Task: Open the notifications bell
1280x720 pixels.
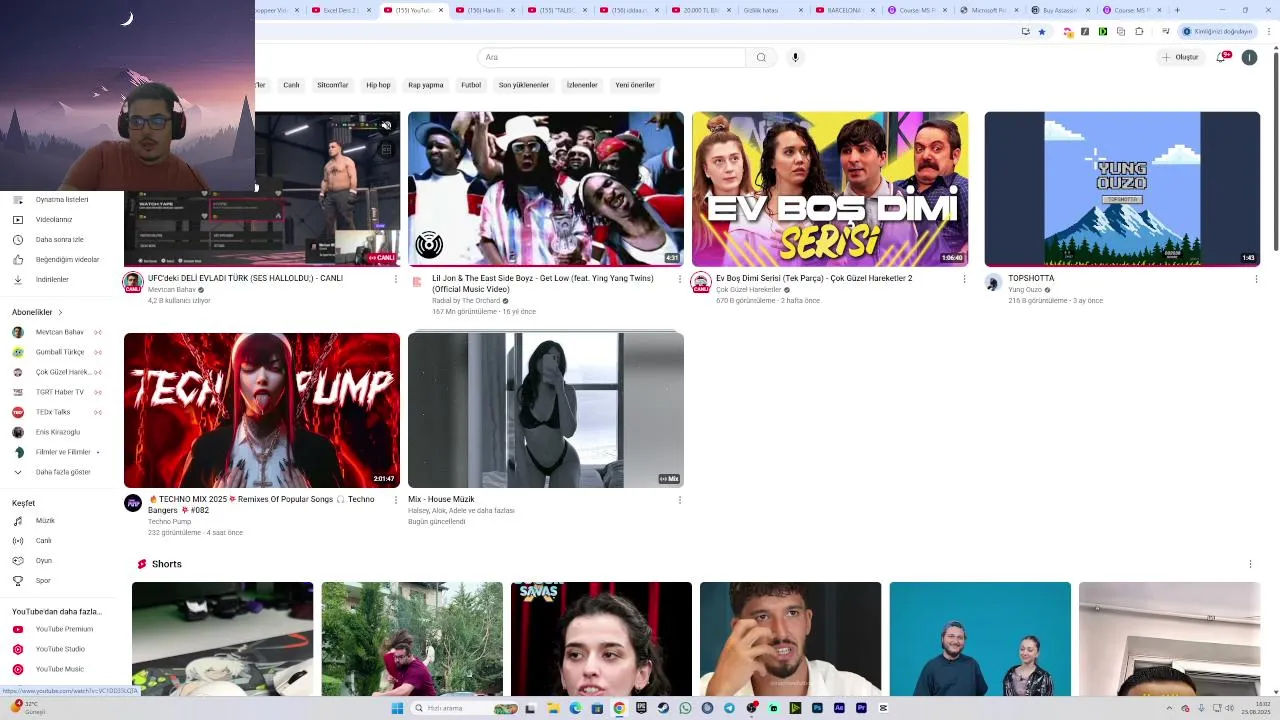Action: click(x=1222, y=57)
